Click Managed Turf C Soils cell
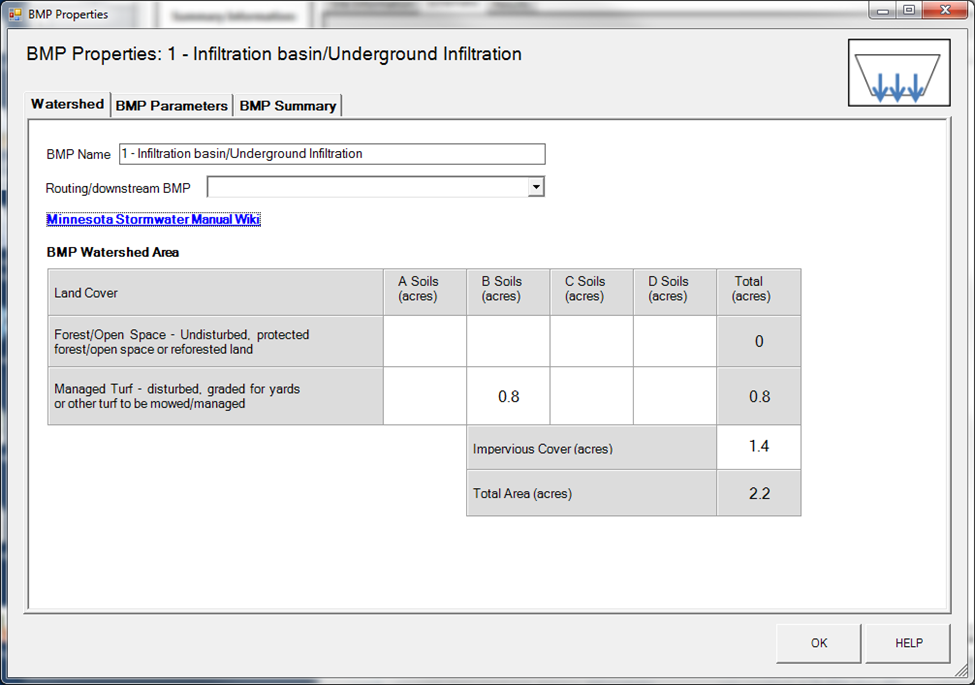Viewport: 975px width, 685px height. tap(591, 396)
